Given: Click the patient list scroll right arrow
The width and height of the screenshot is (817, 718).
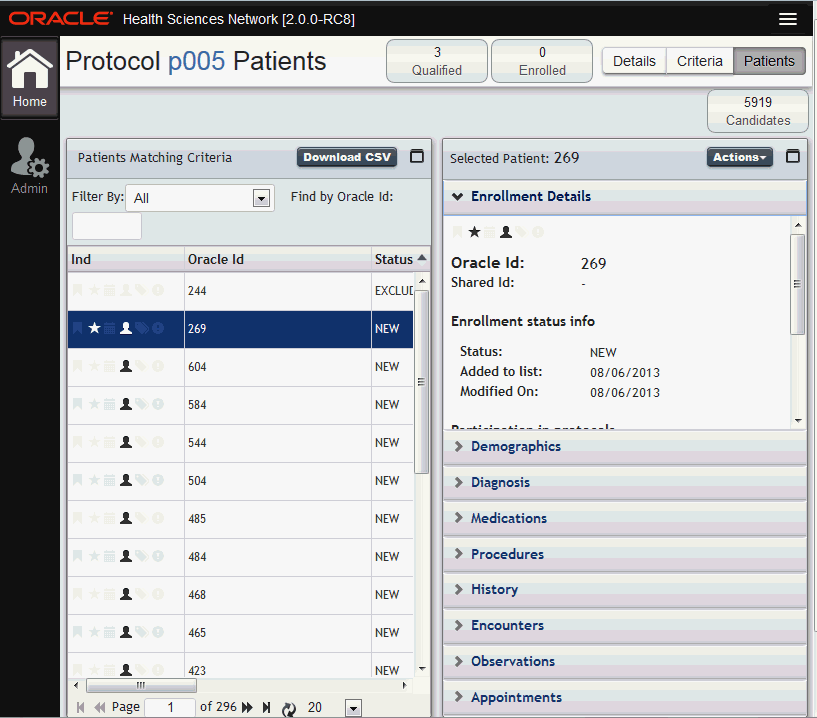Looking at the screenshot, I should pyautogui.click(x=404, y=685).
